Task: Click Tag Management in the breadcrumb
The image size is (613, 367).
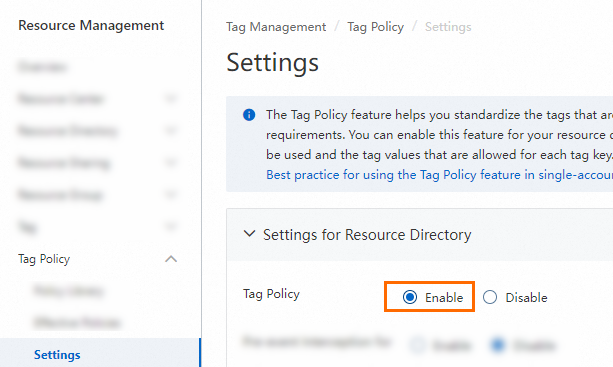Action: tap(276, 27)
